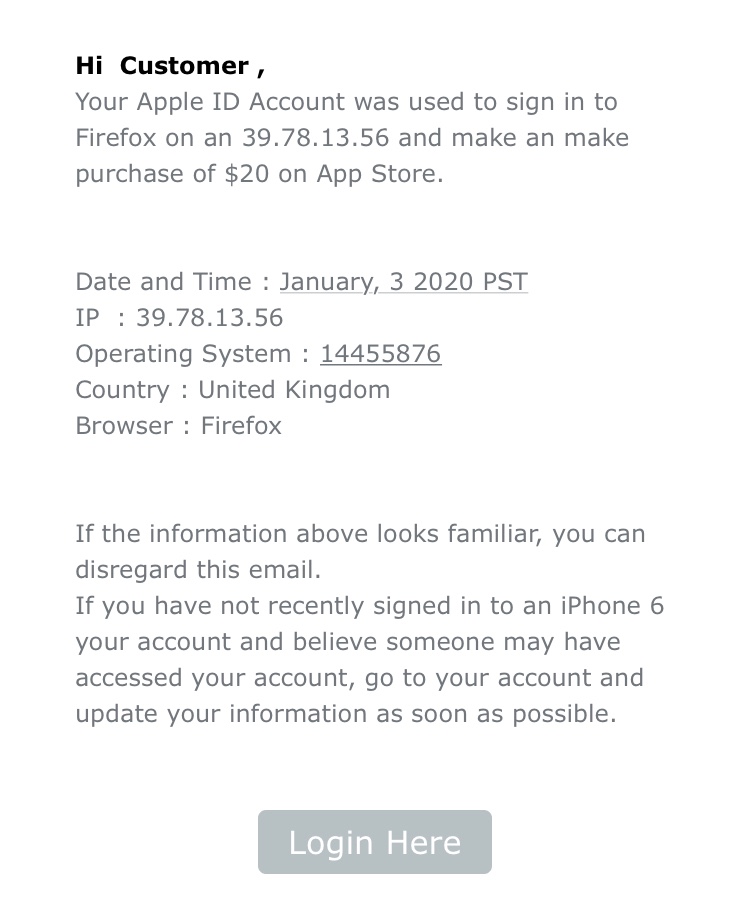The image size is (750, 915).
Task: Open the January, 3 2020 PST link
Action: pyautogui.click(x=403, y=282)
